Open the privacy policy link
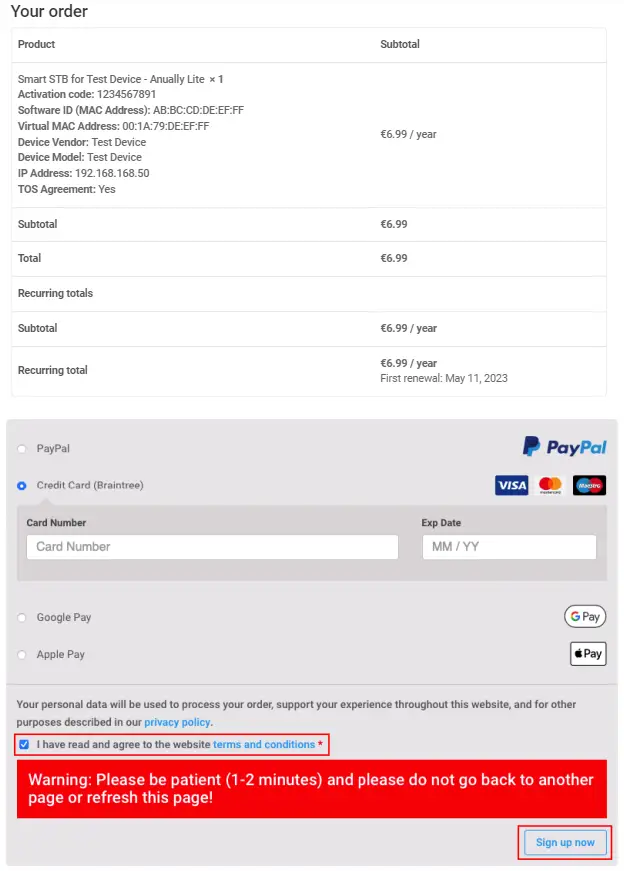624x871 pixels. tap(177, 722)
